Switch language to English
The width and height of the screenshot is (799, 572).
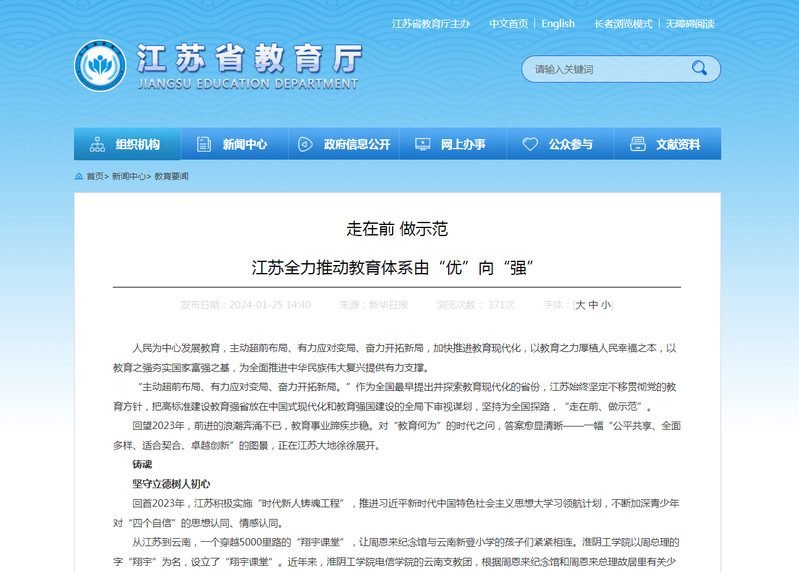tap(558, 24)
